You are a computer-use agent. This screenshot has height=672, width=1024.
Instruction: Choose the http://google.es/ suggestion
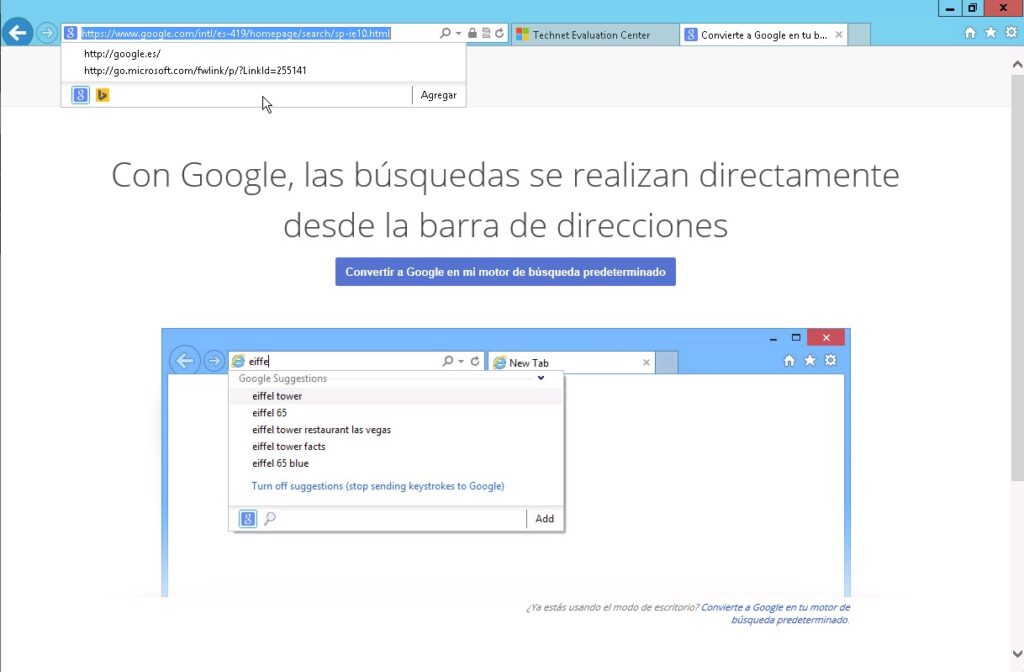(x=263, y=54)
